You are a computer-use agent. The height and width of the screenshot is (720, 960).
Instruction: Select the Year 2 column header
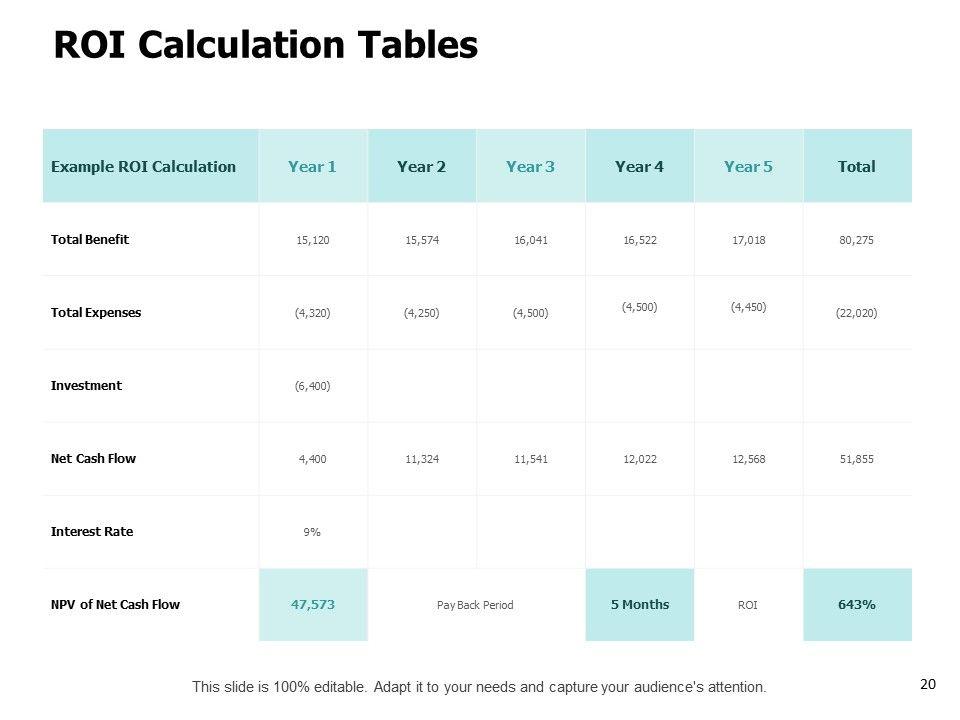pyautogui.click(x=421, y=167)
